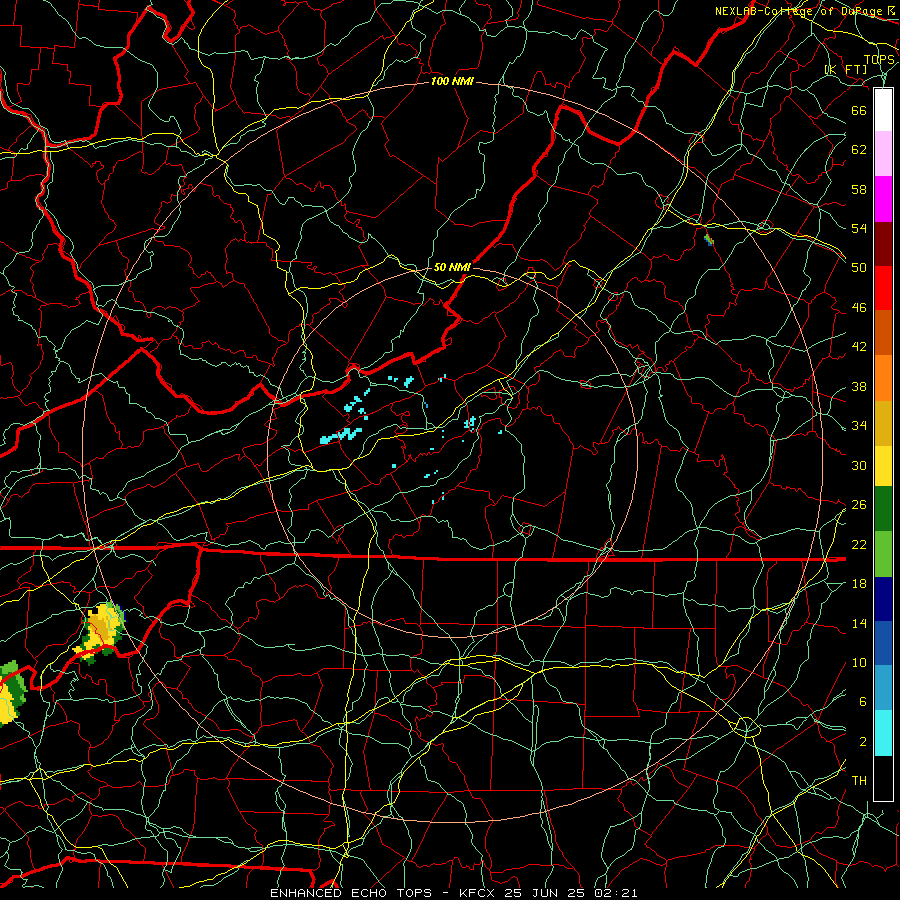Image resolution: width=900 pixels, height=900 pixels.
Task: Click the navy blue legend swatch
Action: (883, 599)
